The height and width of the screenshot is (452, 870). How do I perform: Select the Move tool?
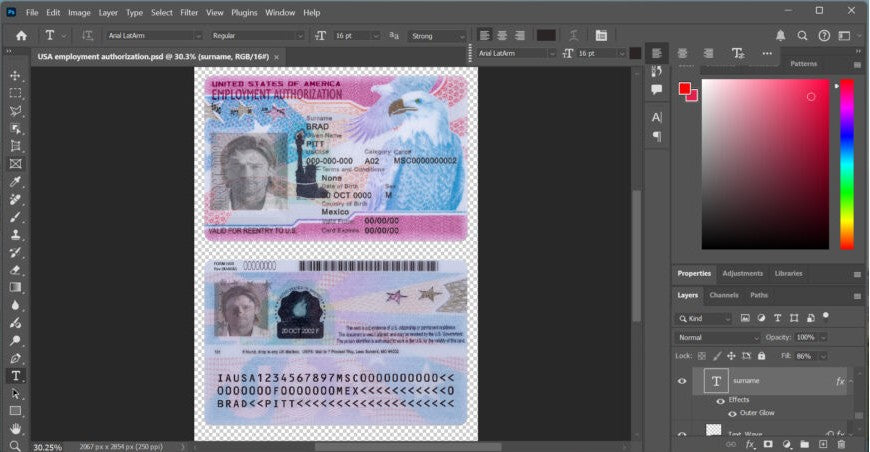[x=16, y=75]
